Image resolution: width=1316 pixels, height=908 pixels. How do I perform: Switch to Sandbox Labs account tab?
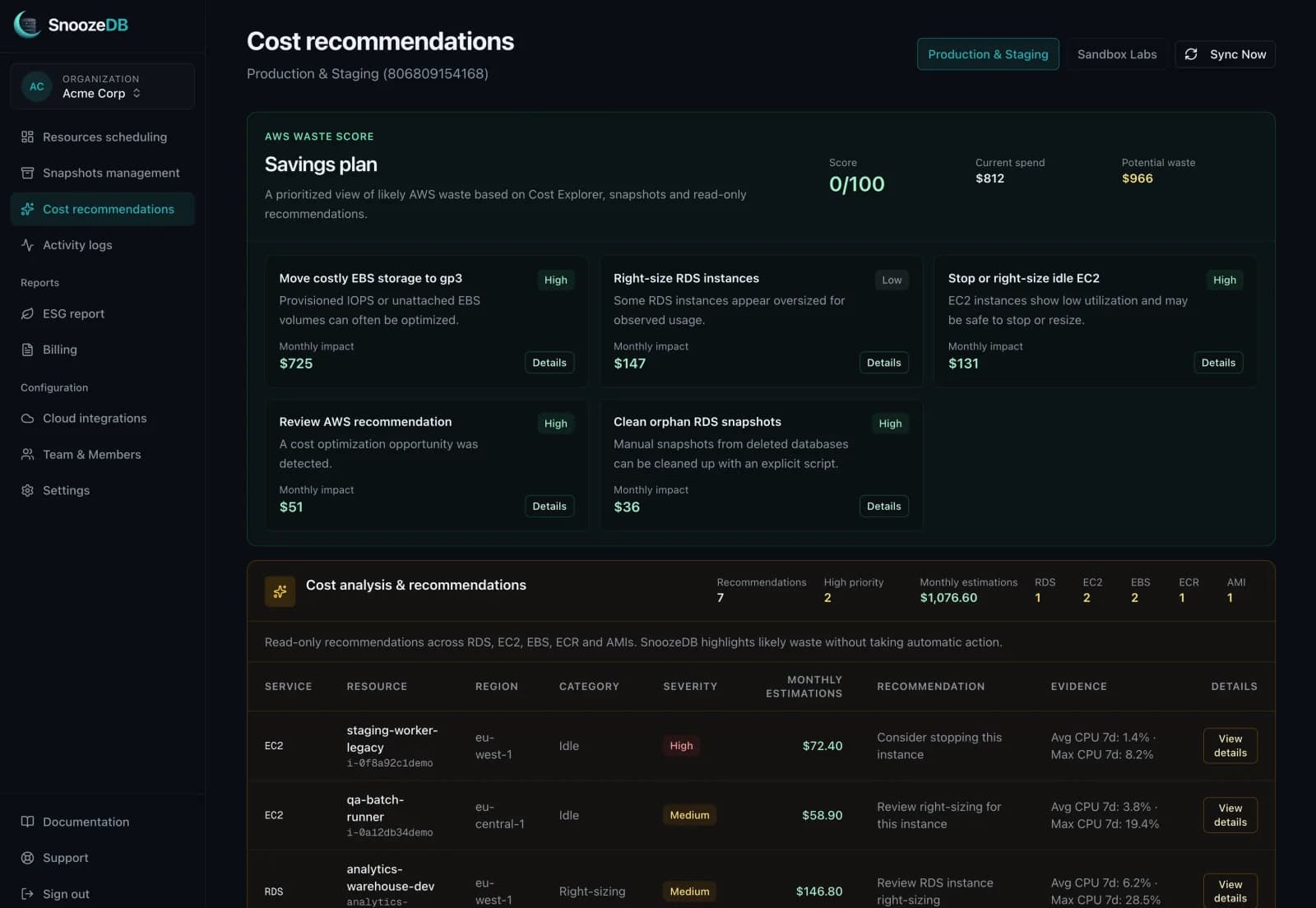point(1117,54)
